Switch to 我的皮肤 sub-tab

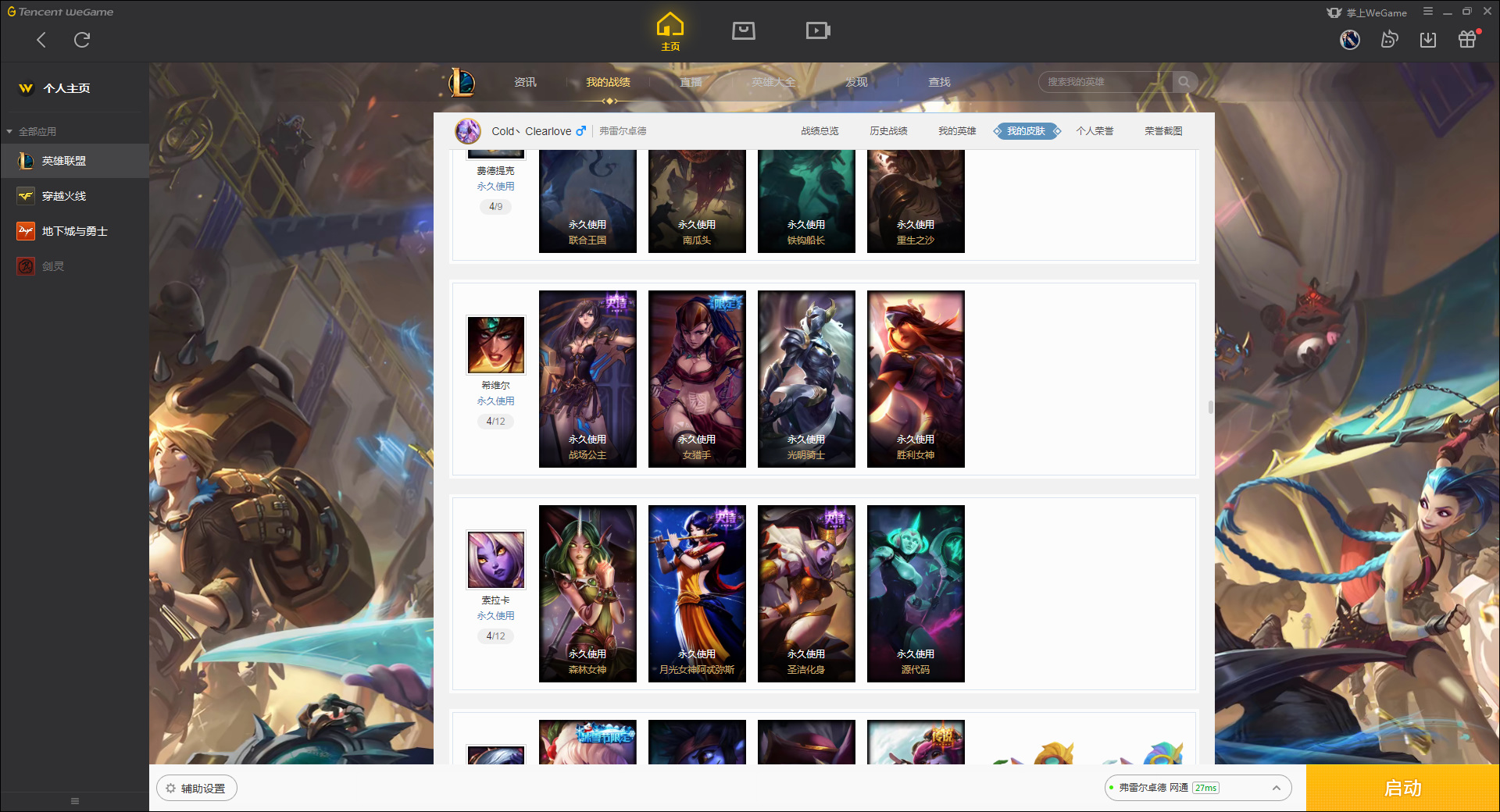click(x=1027, y=131)
